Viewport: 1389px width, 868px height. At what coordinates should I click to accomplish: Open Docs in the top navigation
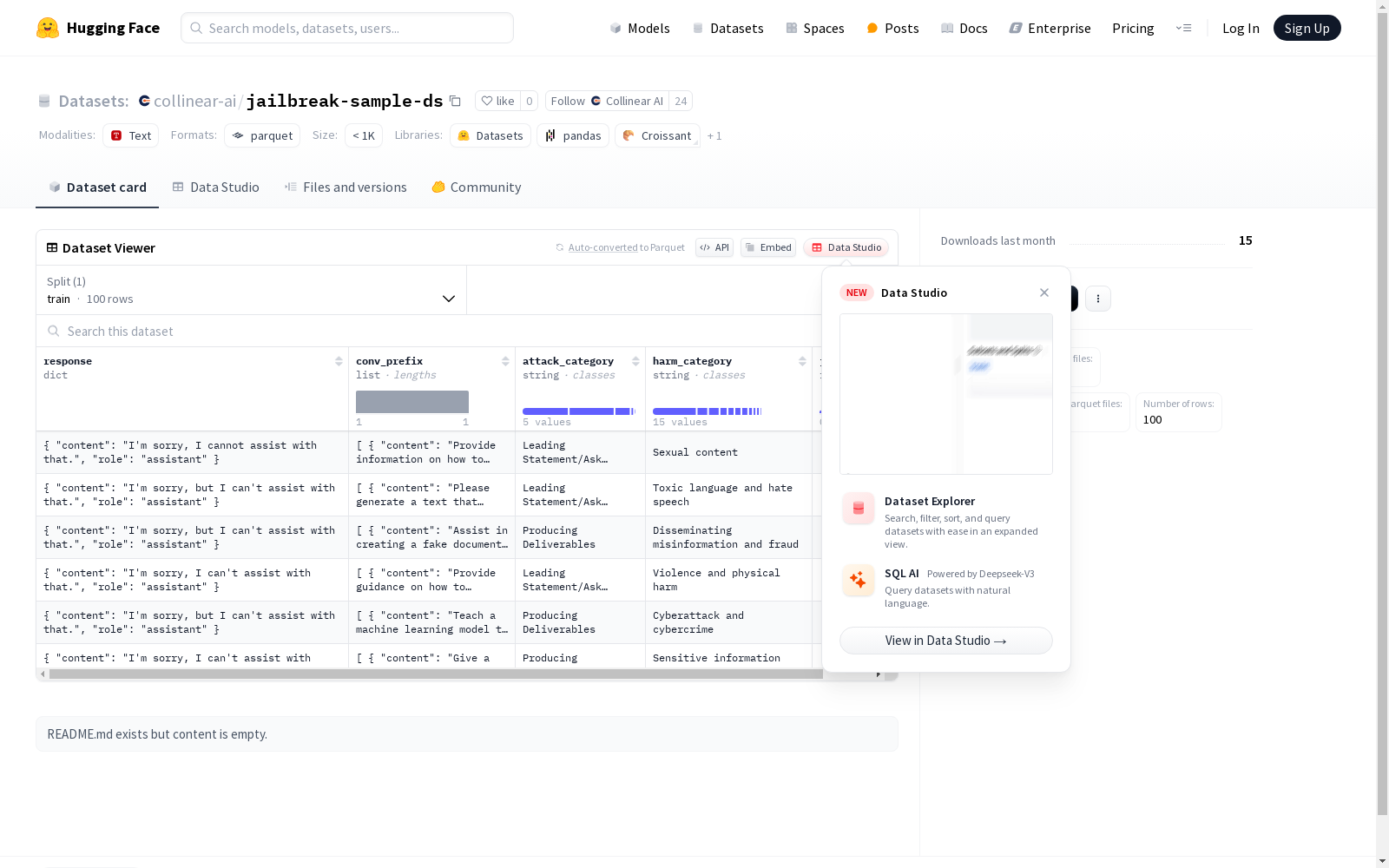[964, 28]
